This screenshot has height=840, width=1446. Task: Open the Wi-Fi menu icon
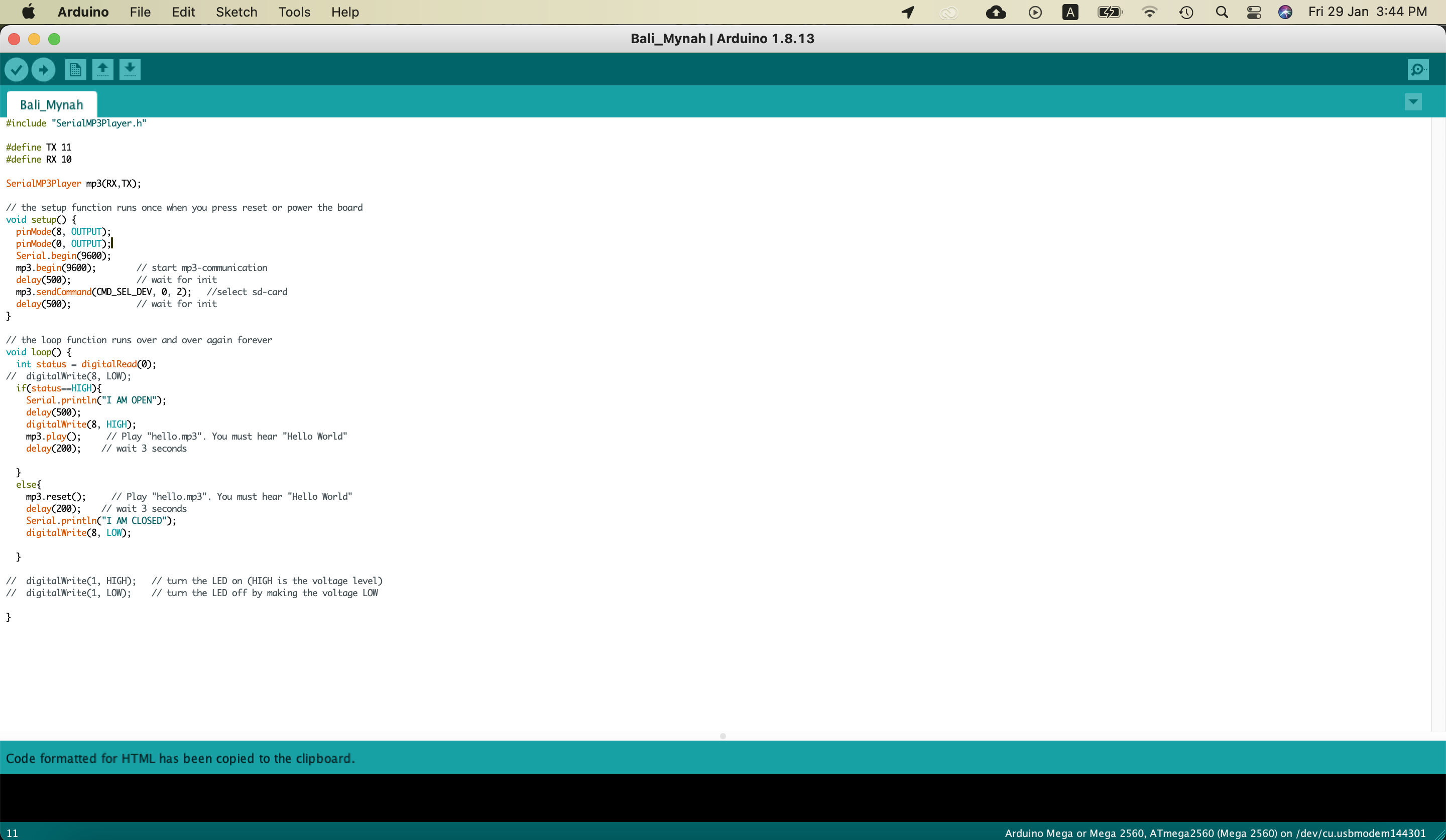click(x=1149, y=12)
